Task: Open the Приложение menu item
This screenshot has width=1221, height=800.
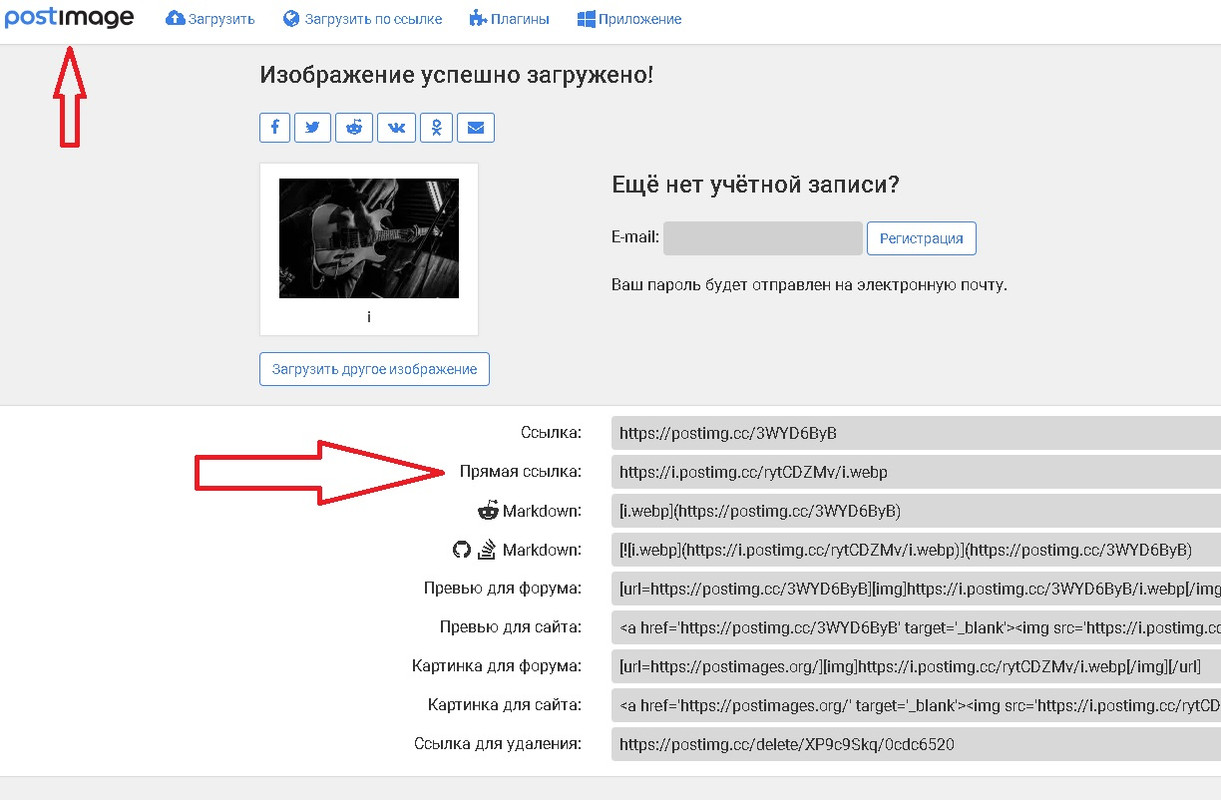Action: (x=630, y=19)
